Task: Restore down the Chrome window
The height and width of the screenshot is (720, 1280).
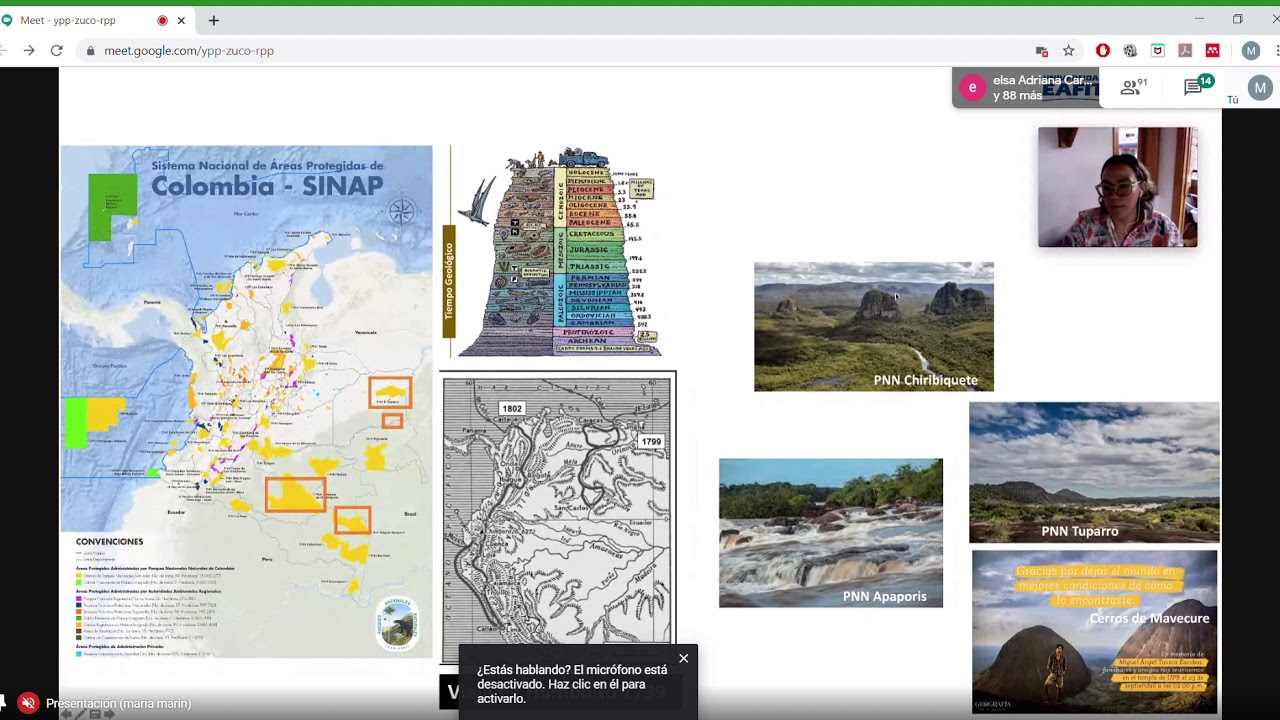Action: click(1237, 19)
